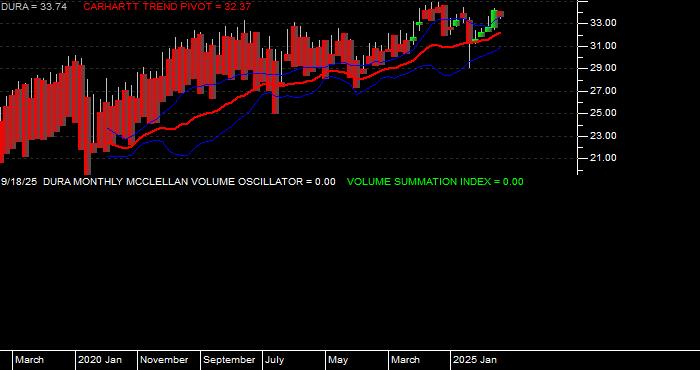Select the 2020 Jan timeline marker
The width and height of the screenshot is (700, 370).
pyautogui.click(x=100, y=360)
